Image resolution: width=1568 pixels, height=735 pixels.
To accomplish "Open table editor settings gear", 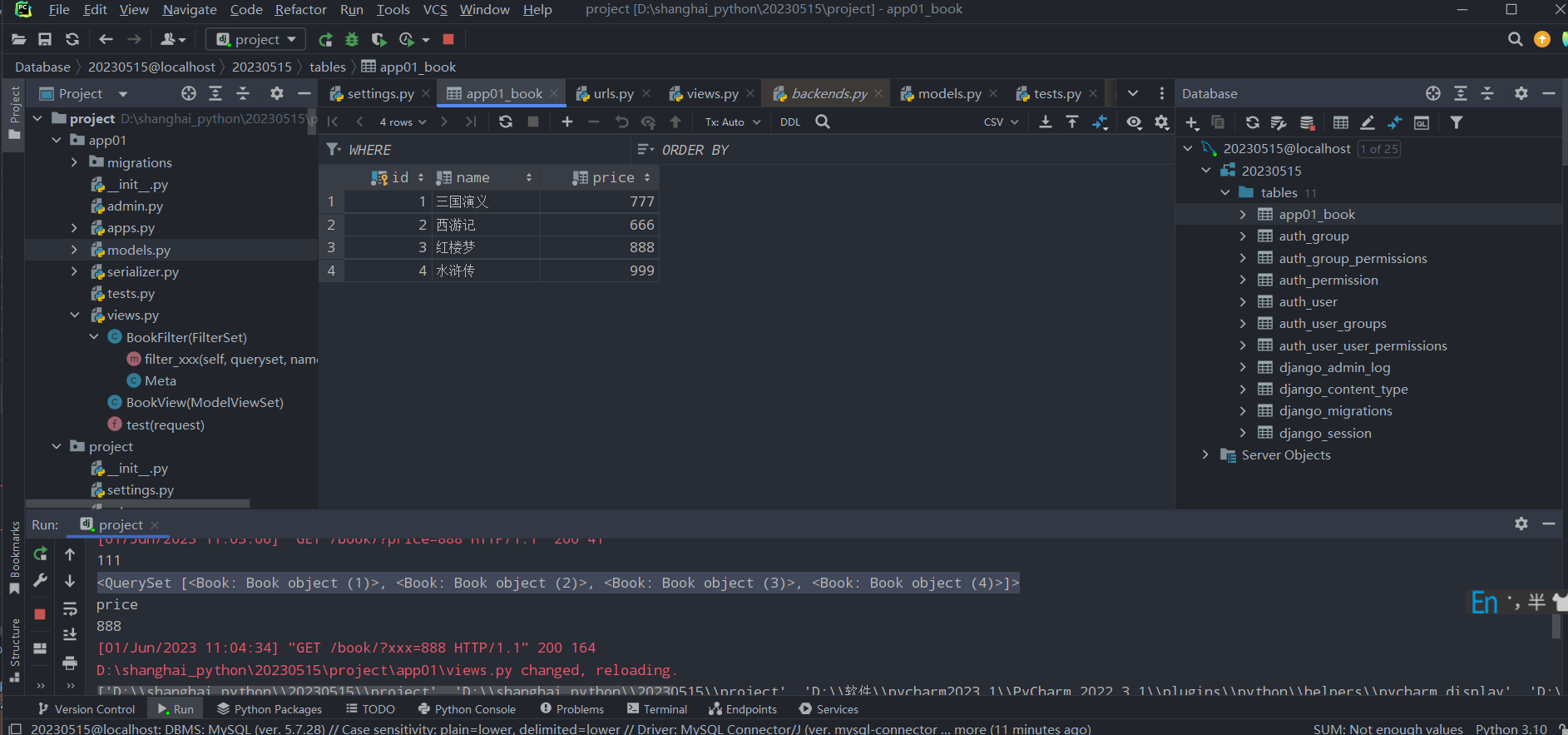I will [1162, 122].
